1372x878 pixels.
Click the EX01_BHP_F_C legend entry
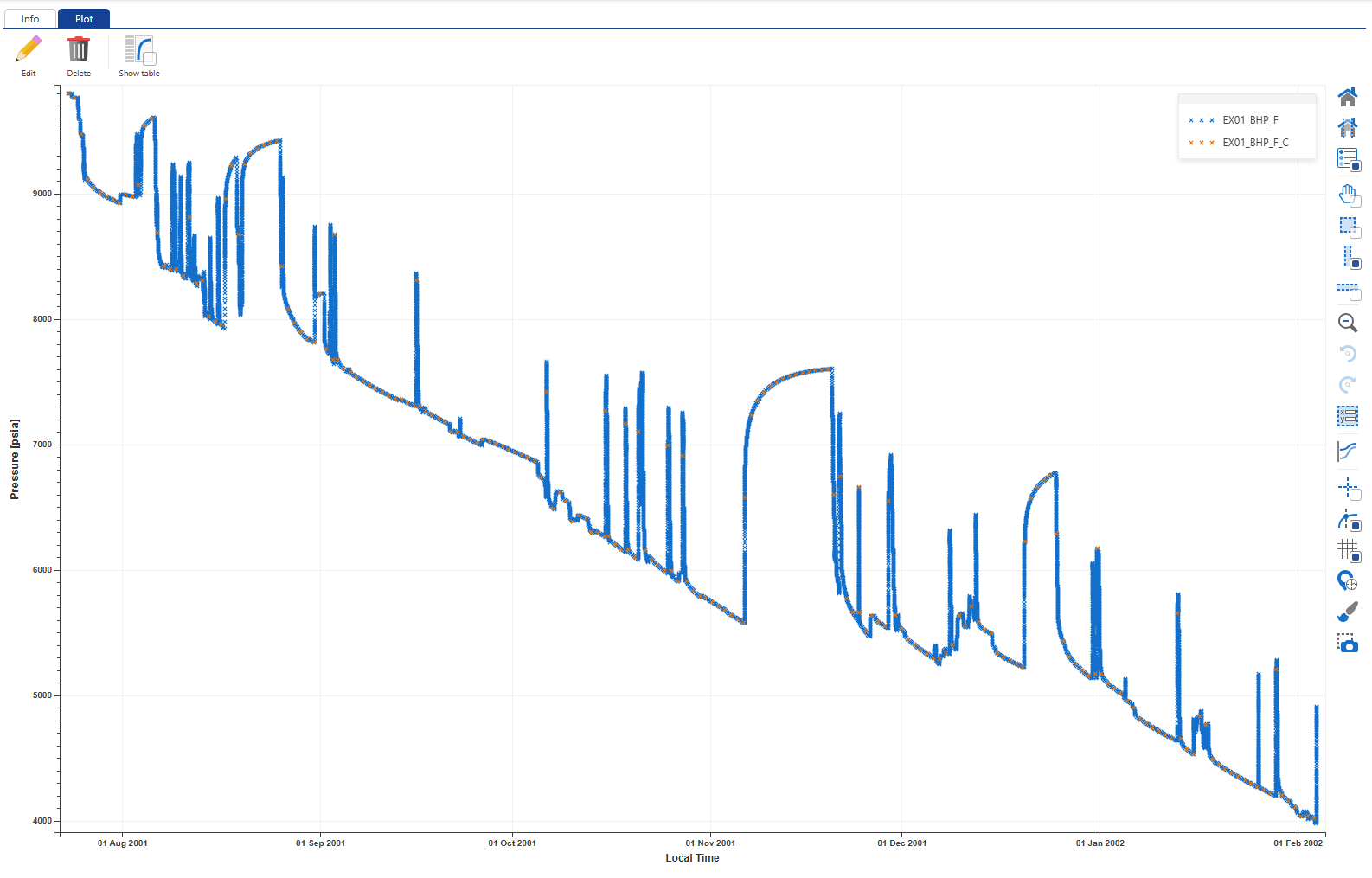pyautogui.click(x=1255, y=143)
